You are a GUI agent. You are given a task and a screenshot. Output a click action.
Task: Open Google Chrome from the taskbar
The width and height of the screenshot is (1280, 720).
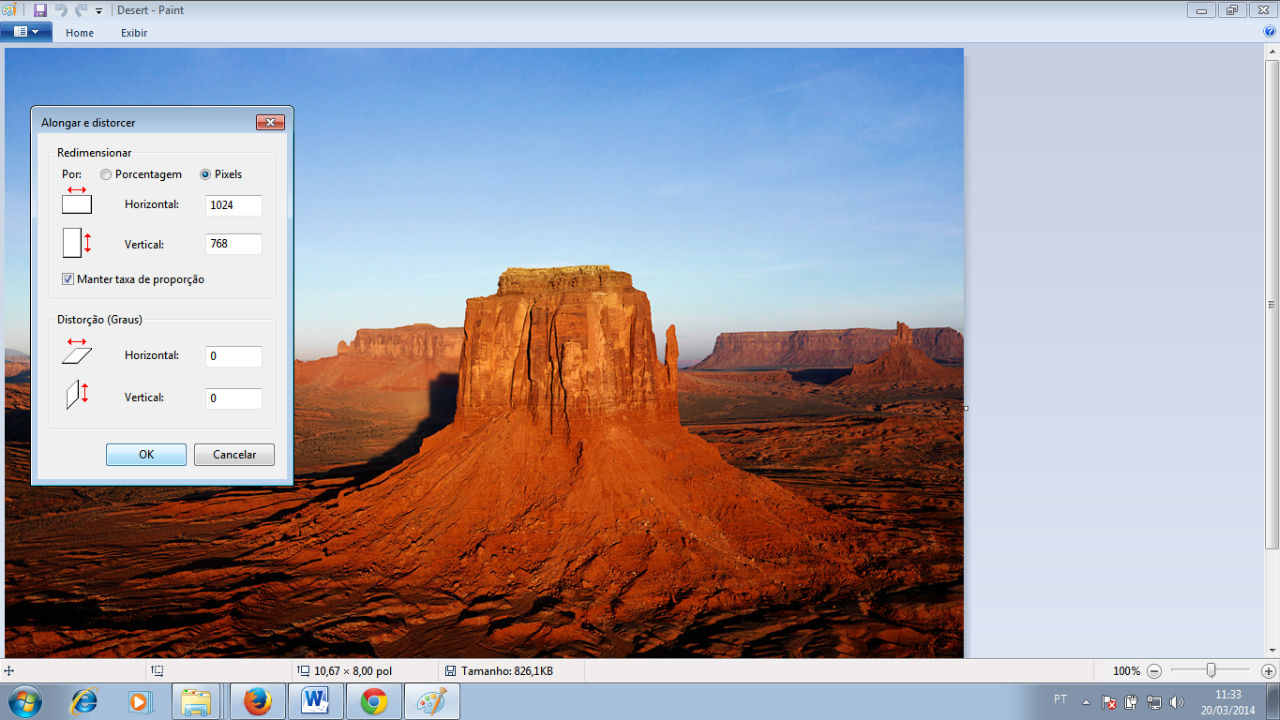point(374,702)
